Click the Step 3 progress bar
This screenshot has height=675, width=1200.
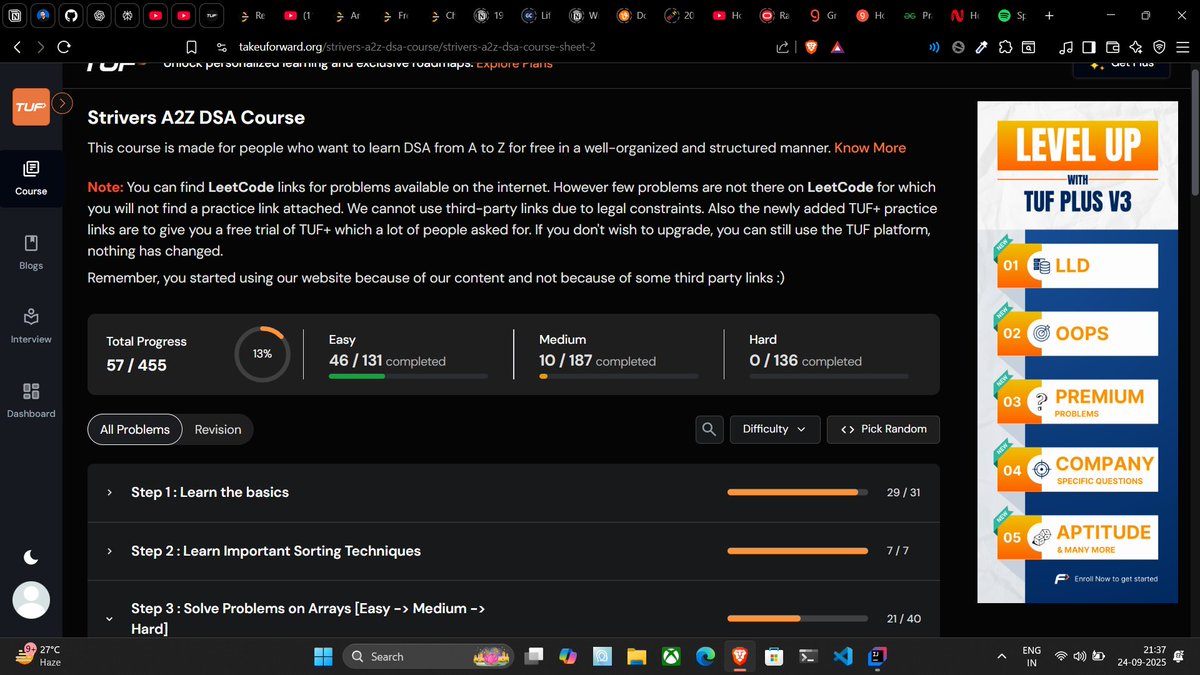(x=798, y=618)
